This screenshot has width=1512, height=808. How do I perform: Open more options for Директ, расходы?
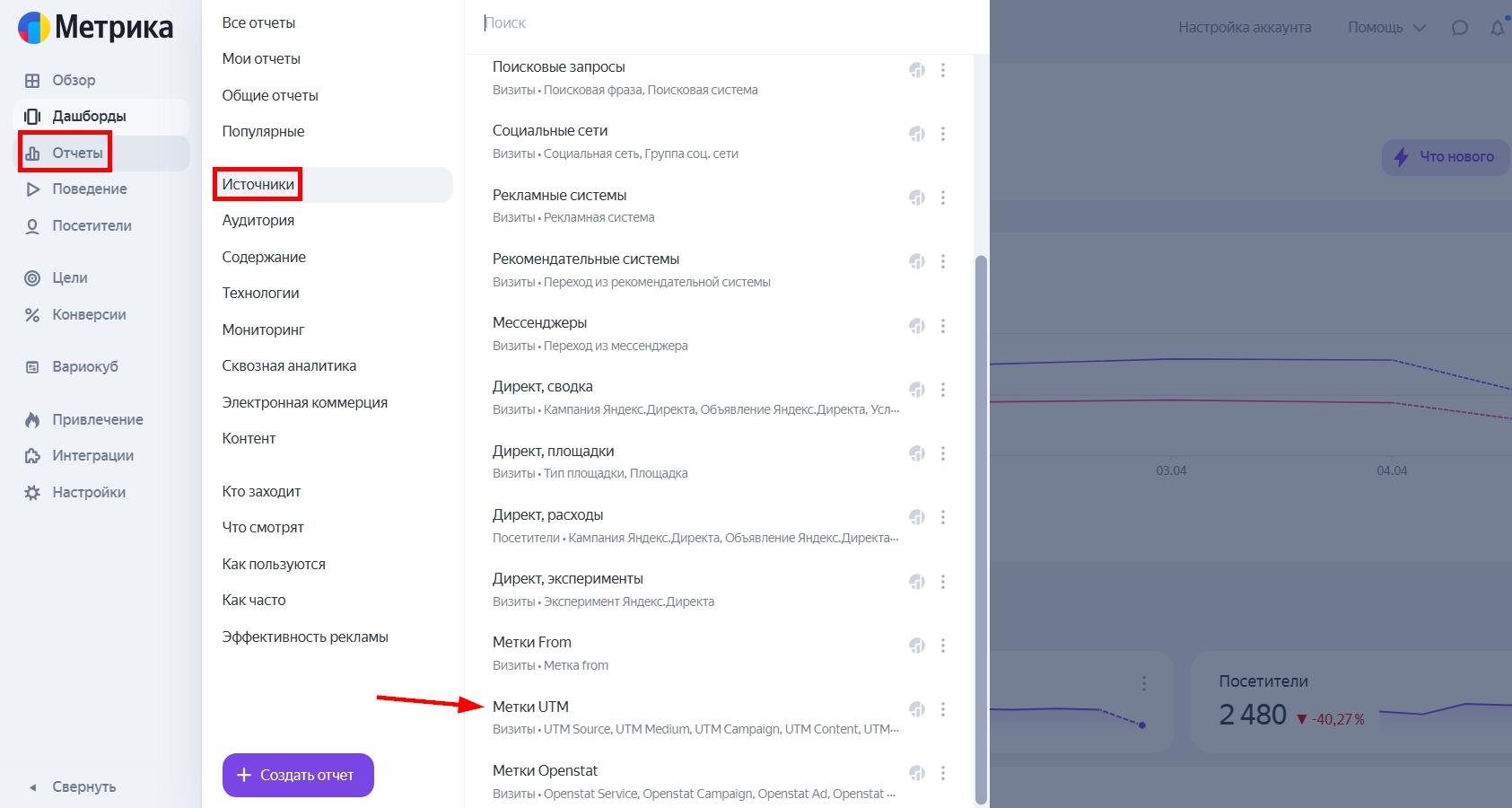click(x=943, y=517)
